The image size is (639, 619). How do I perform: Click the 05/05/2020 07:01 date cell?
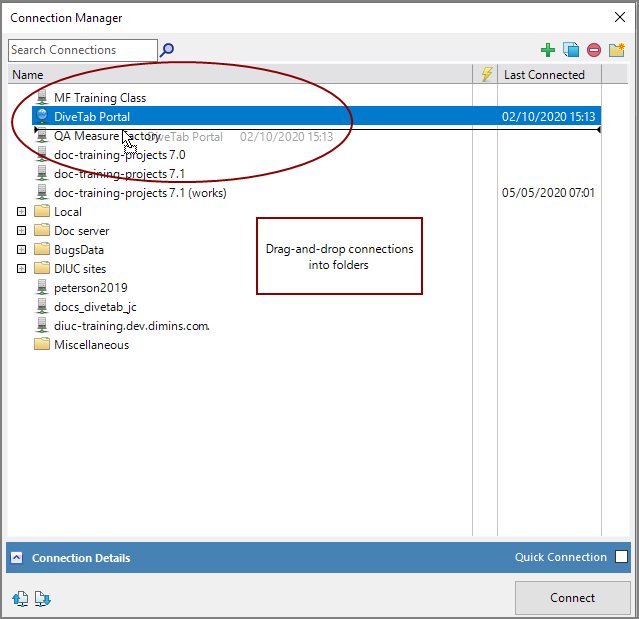point(548,192)
